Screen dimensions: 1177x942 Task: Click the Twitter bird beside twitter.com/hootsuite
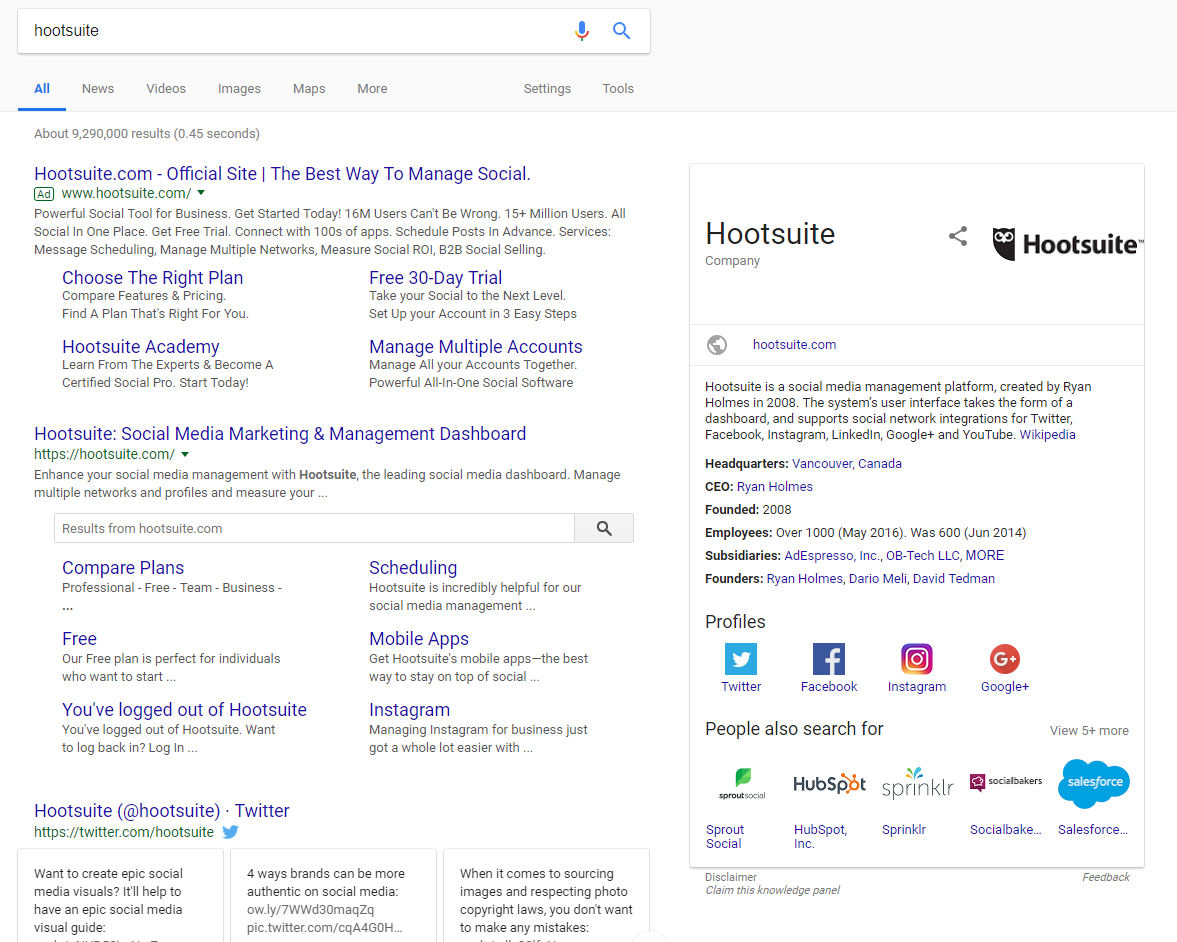pyautogui.click(x=230, y=832)
